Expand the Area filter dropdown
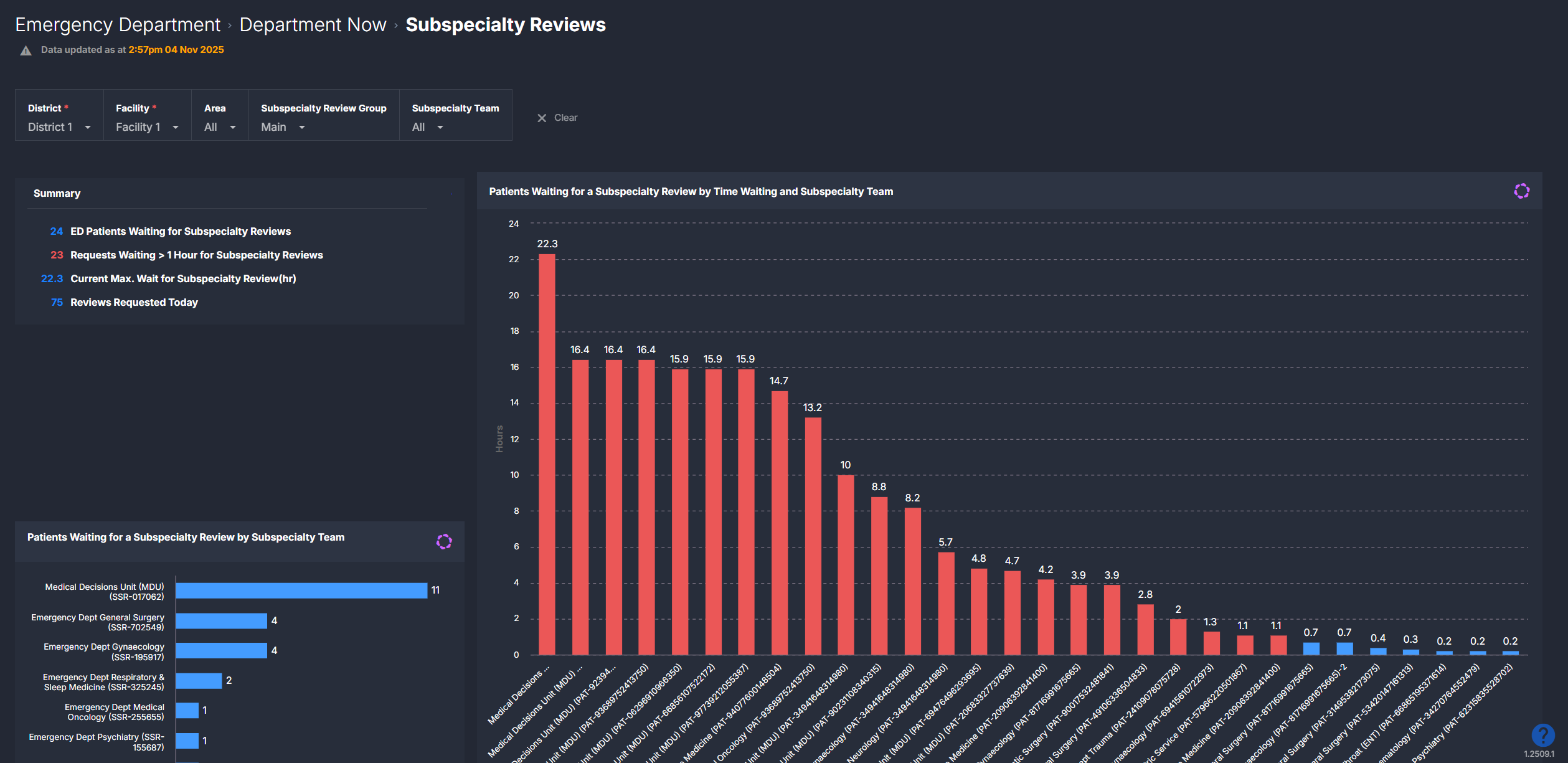The width and height of the screenshot is (1568, 763). click(x=220, y=127)
